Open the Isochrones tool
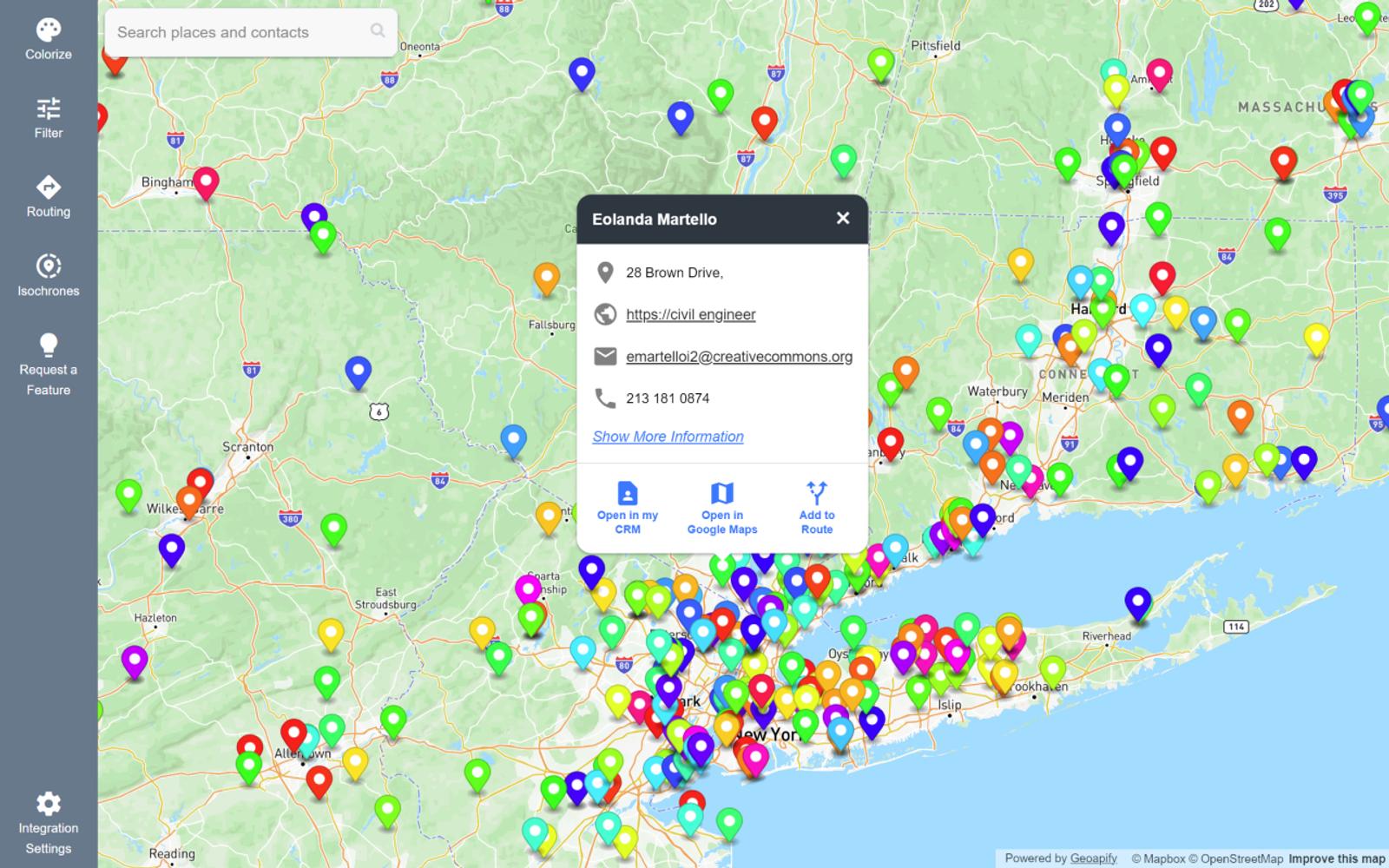The width and height of the screenshot is (1389, 868). click(49, 276)
